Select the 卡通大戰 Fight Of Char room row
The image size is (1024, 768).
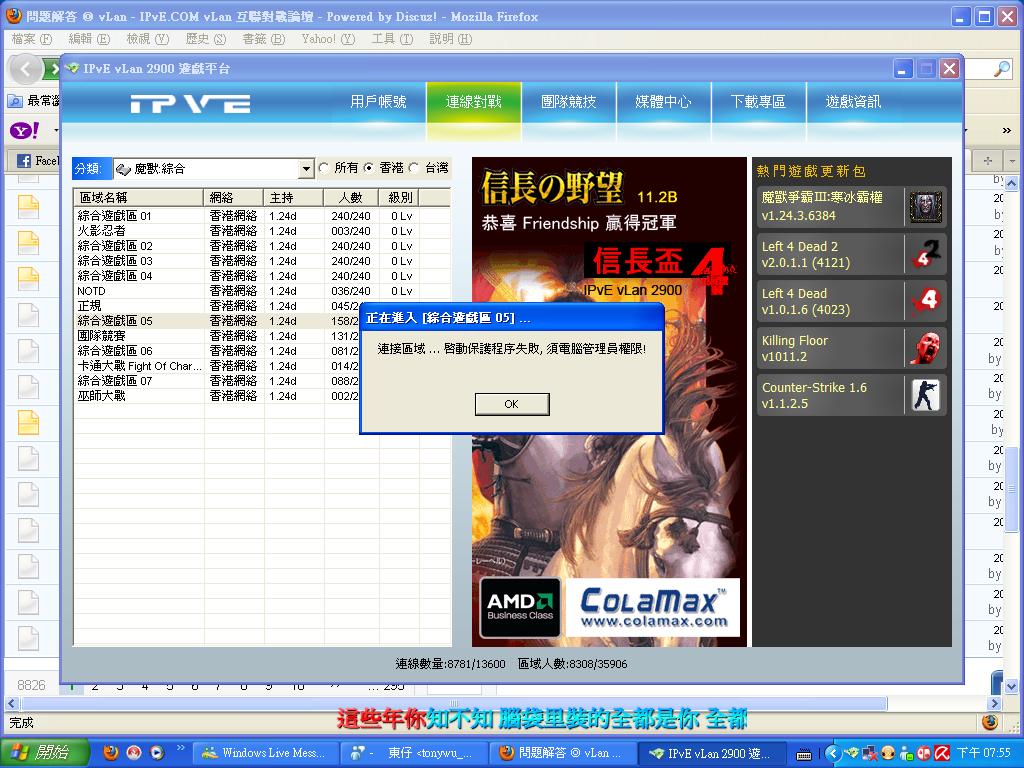click(x=217, y=366)
